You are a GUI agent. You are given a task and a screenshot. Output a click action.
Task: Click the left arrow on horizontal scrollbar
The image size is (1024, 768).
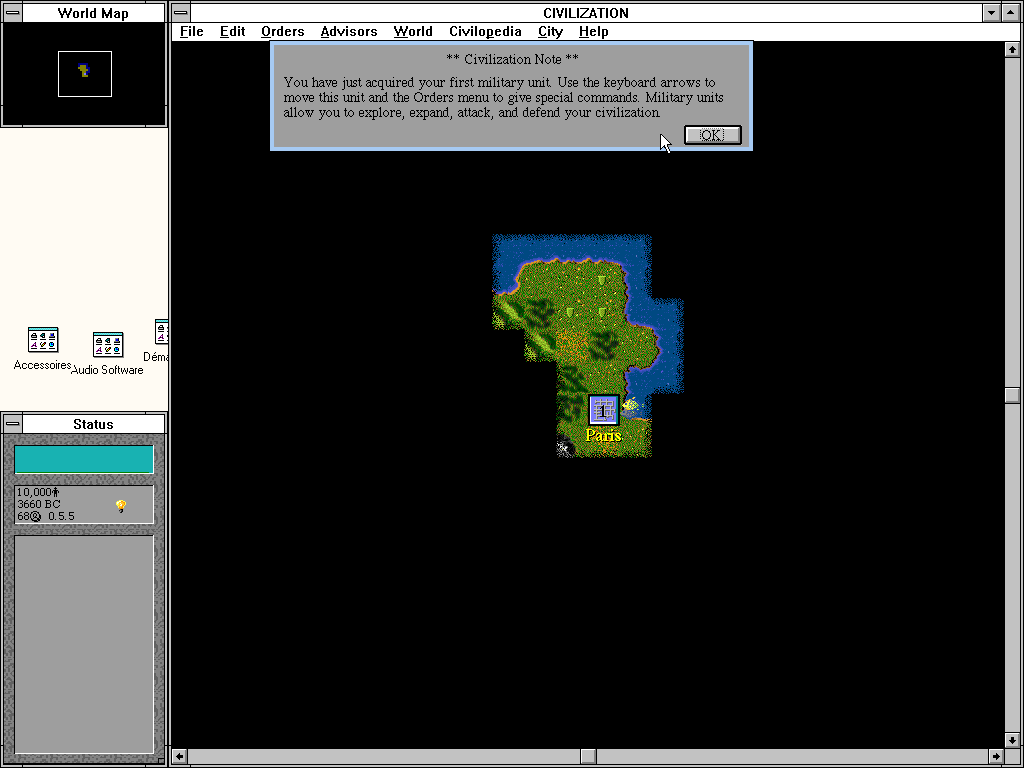coord(180,756)
